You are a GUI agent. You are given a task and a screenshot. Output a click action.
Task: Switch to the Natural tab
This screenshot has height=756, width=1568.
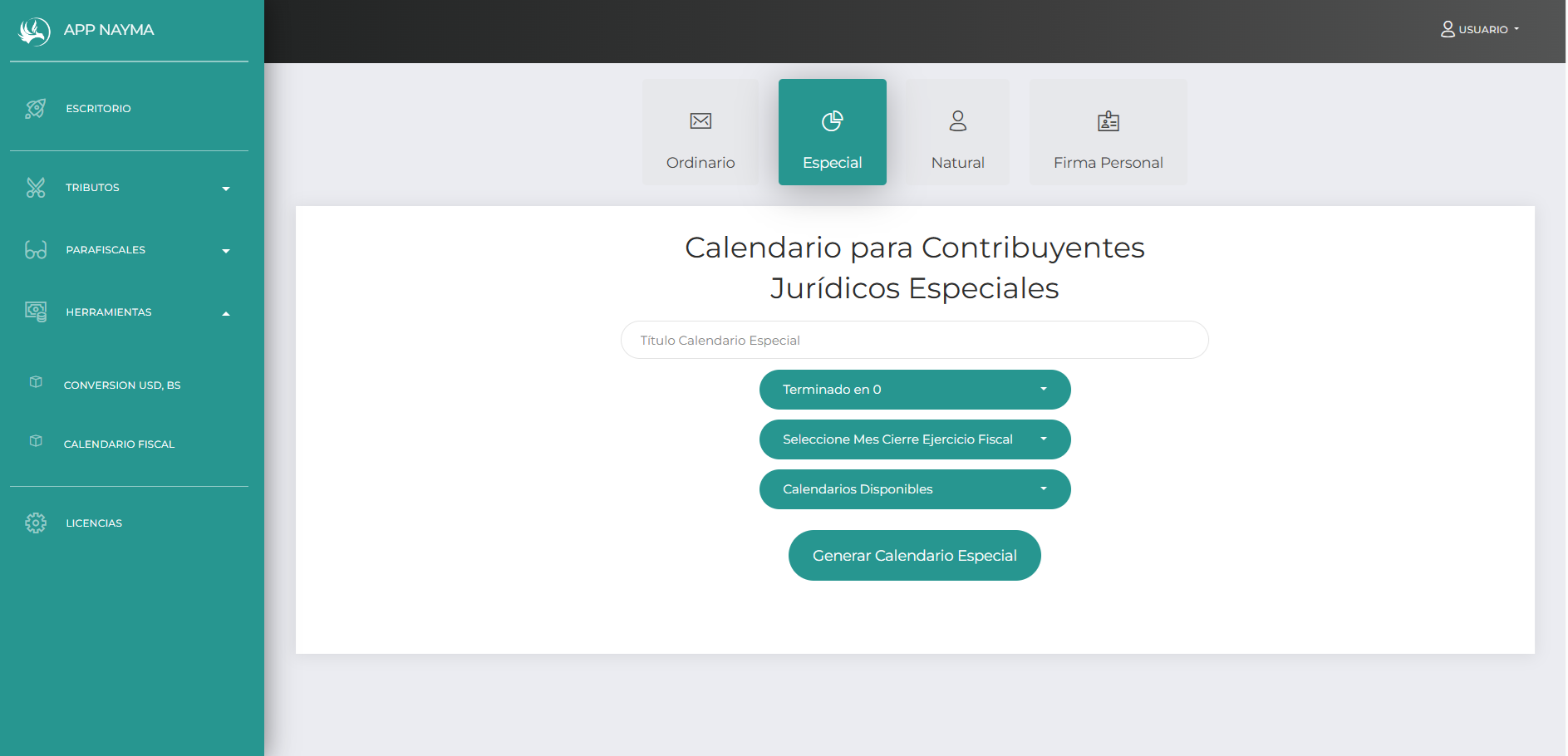point(957,132)
